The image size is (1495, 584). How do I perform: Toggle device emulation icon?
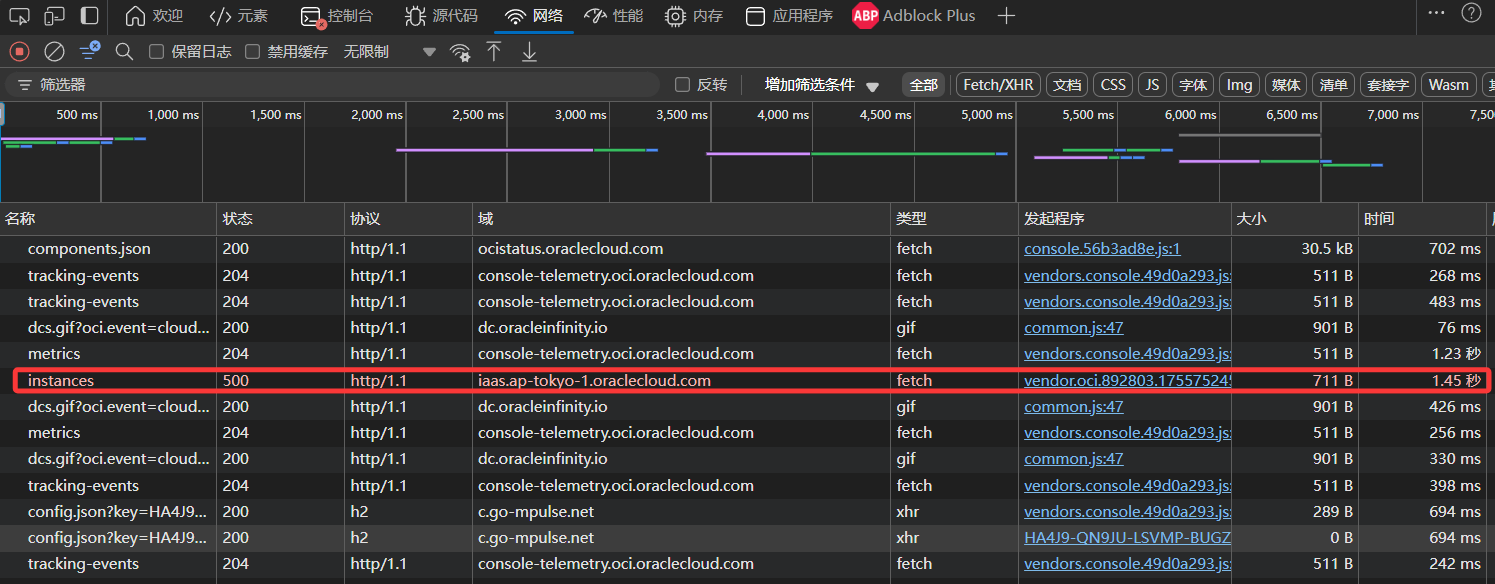coord(55,16)
